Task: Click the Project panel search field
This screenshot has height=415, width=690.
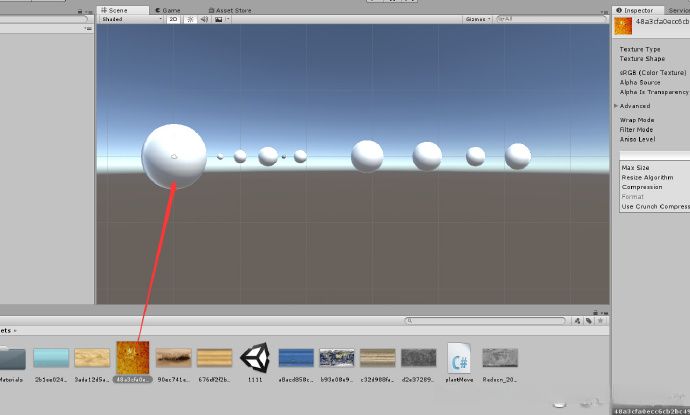Action: click(485, 321)
